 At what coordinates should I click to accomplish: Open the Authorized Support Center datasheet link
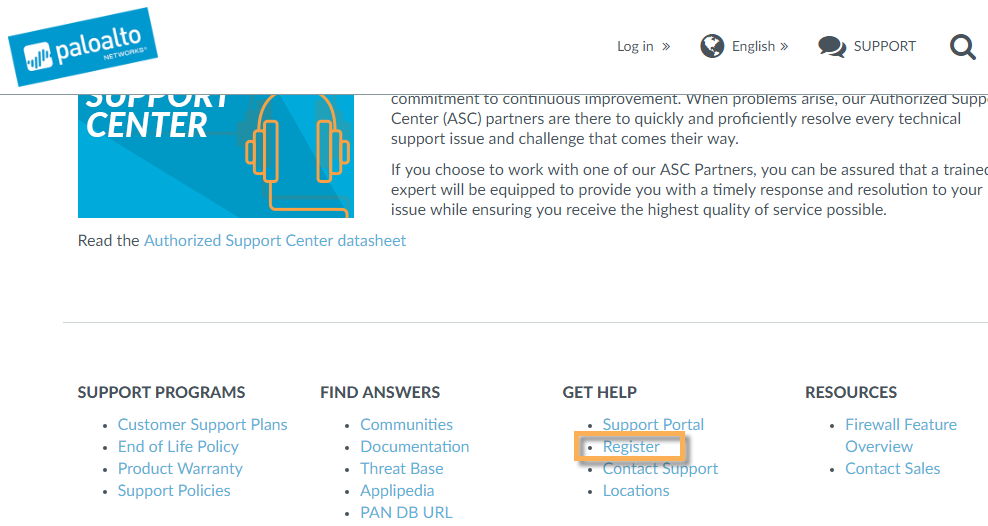[275, 241]
